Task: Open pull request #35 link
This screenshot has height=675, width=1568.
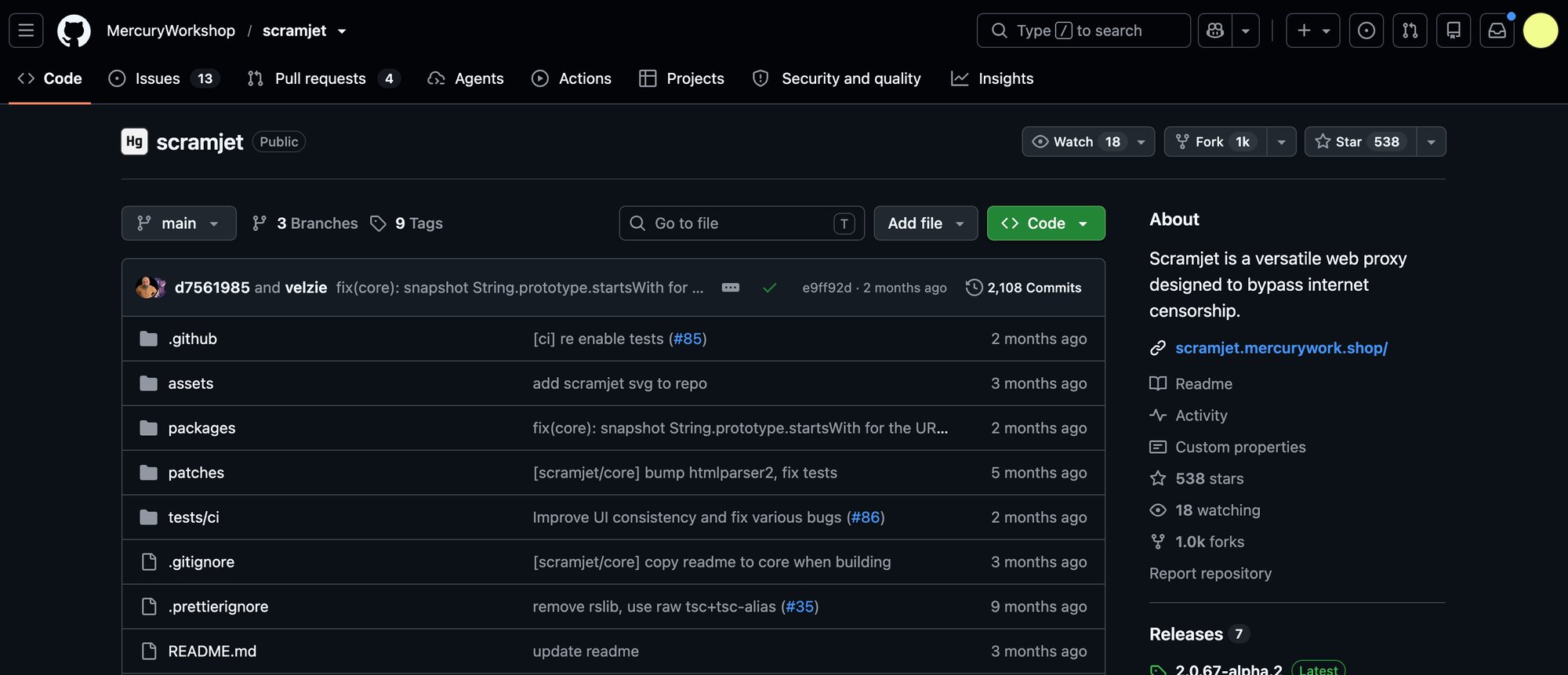Action: click(800, 607)
